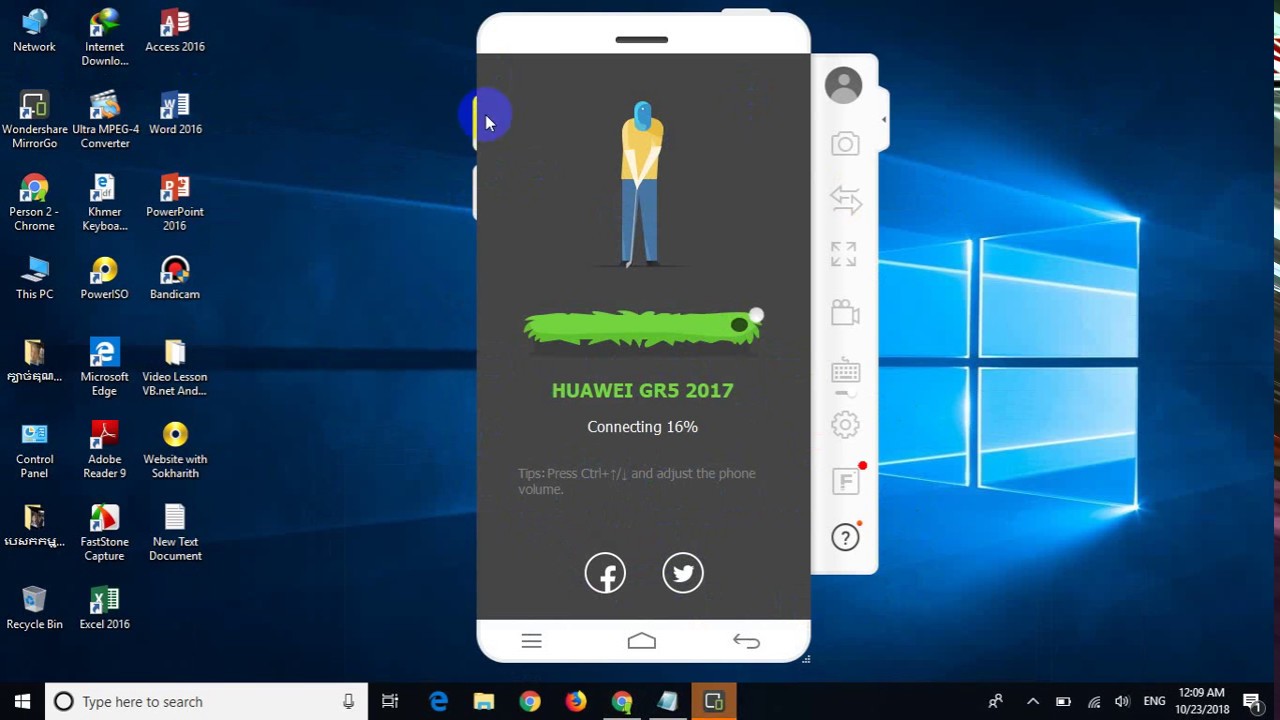Select the Network desktop icon
Image resolution: width=1280 pixels, height=720 pixels.
point(34,31)
